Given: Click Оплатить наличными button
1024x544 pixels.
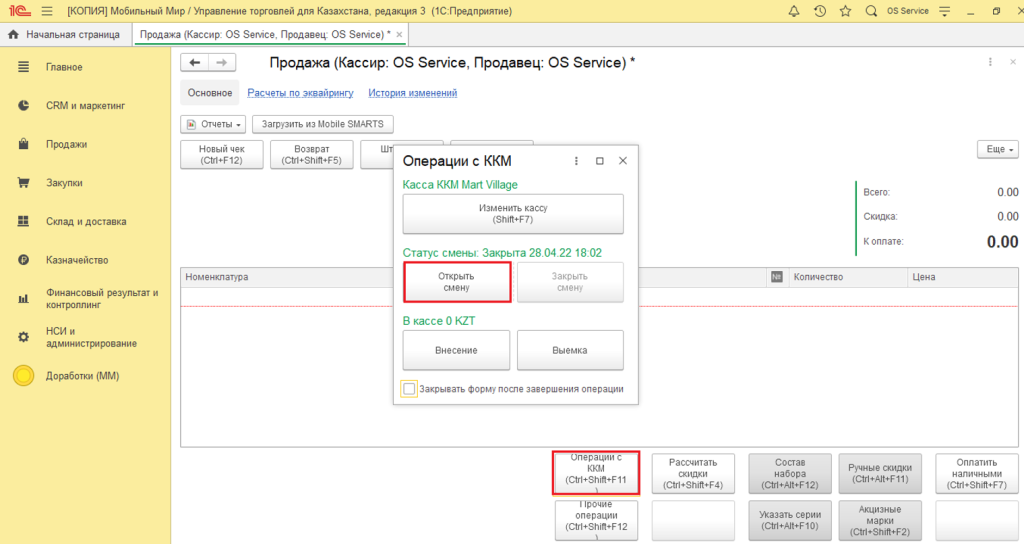Looking at the screenshot, I should pos(977,473).
